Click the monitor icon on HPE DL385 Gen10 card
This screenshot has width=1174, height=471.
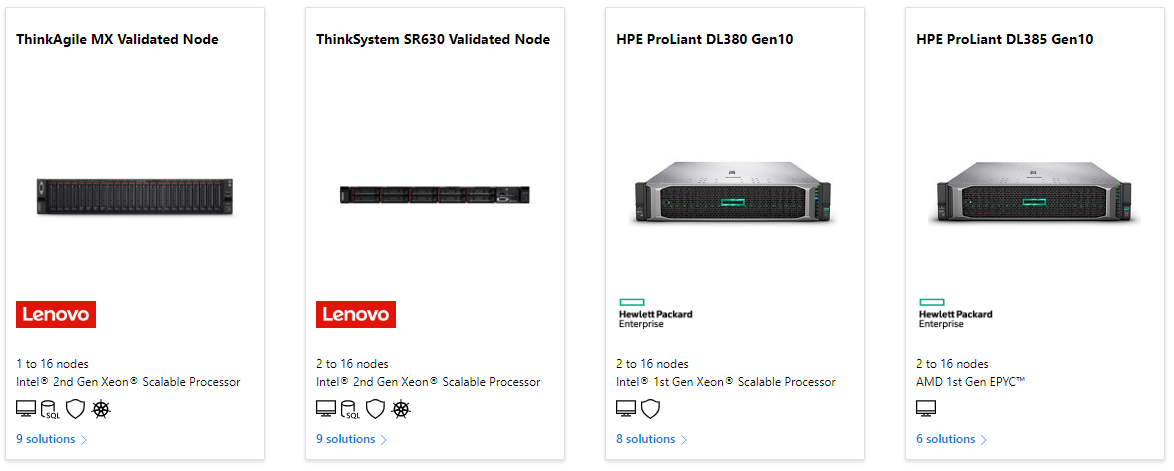coord(926,408)
